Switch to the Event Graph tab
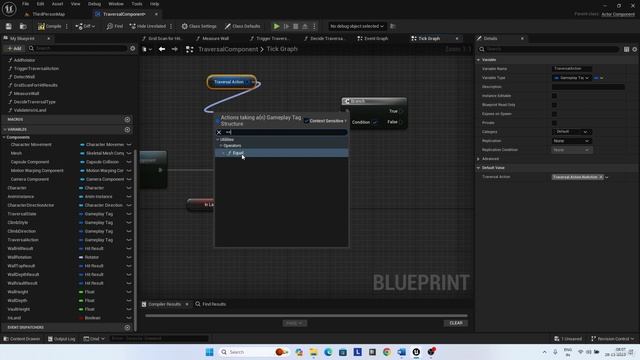This screenshot has height=360, width=640. pos(373,38)
